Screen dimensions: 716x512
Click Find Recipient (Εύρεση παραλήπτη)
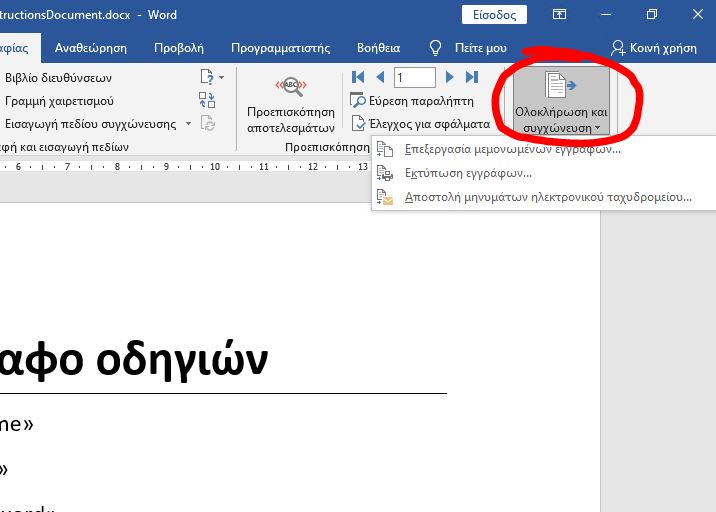pyautogui.click(x=412, y=100)
